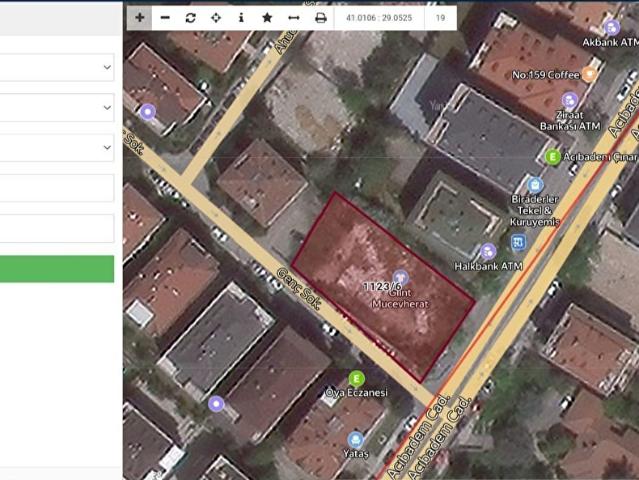Screen dimensions: 639x480
Task: Focus the second empty text field
Action: [x=57, y=228]
